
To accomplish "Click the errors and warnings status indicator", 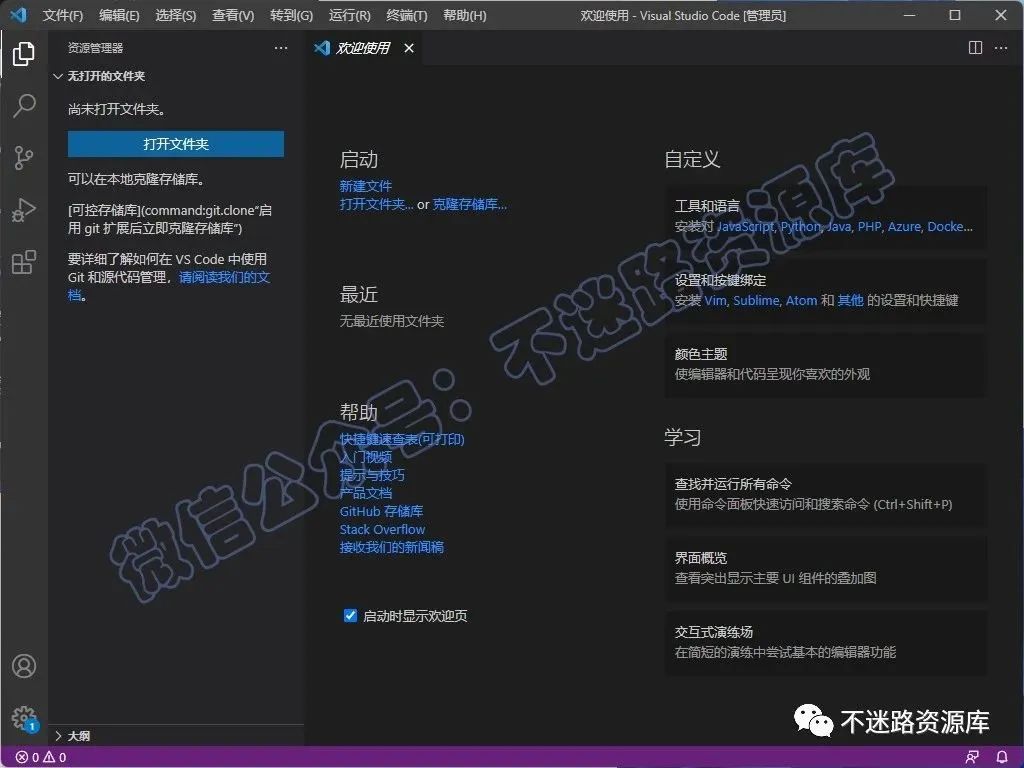I will click(x=40, y=757).
